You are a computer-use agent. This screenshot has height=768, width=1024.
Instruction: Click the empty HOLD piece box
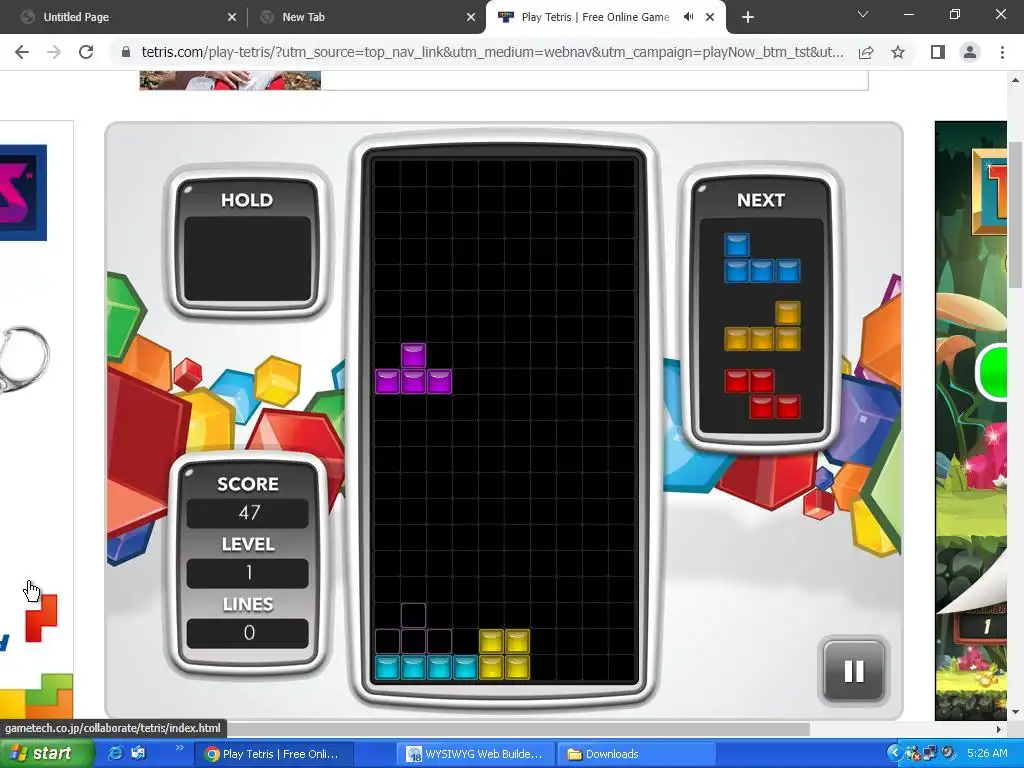tap(248, 260)
